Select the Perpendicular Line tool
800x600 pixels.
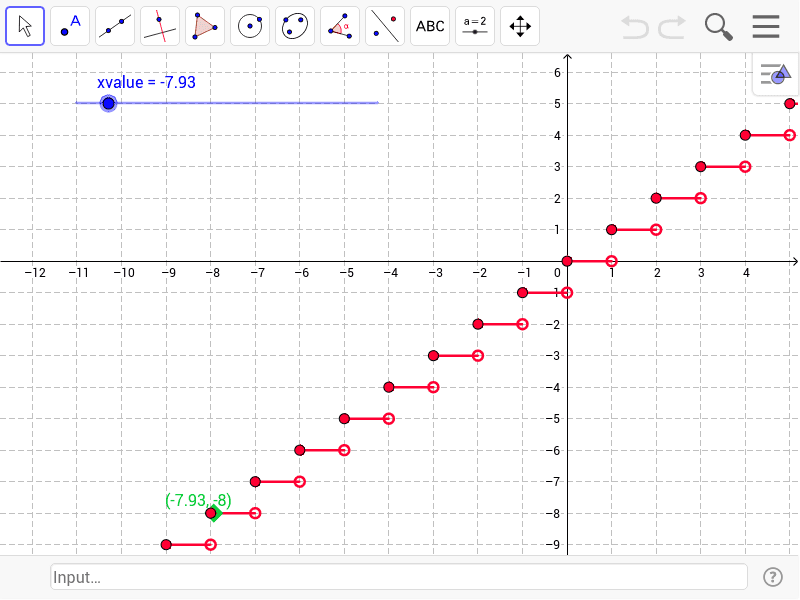[160, 26]
